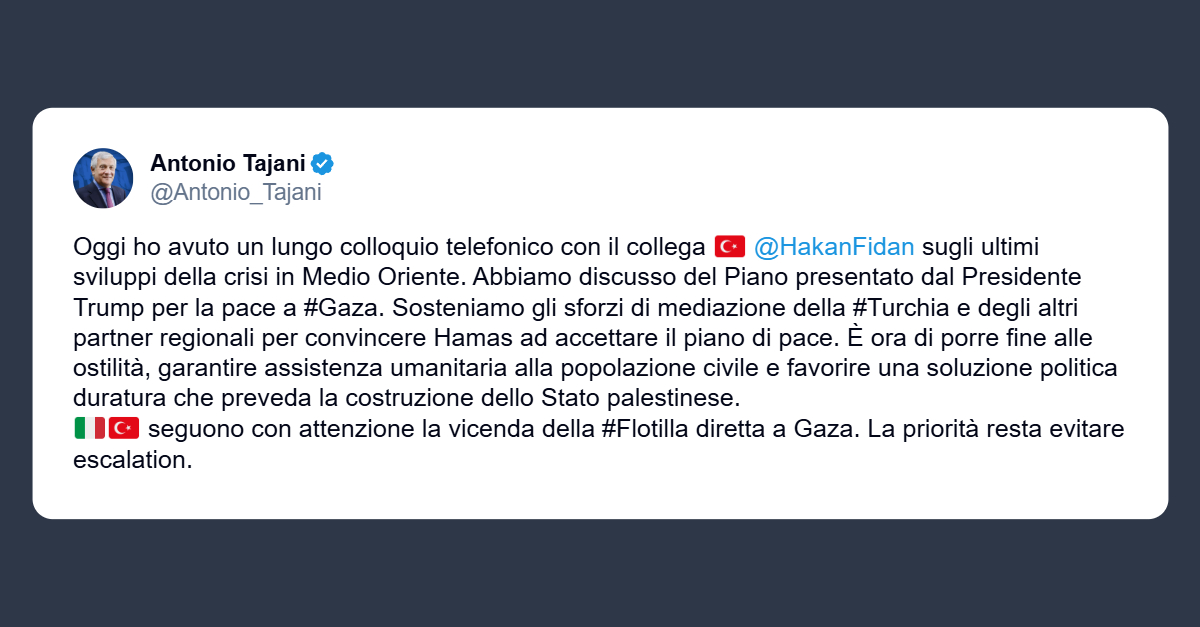This screenshot has height=627, width=1200.
Task: Open the @Antonio_Tajani handle
Action: (236, 193)
